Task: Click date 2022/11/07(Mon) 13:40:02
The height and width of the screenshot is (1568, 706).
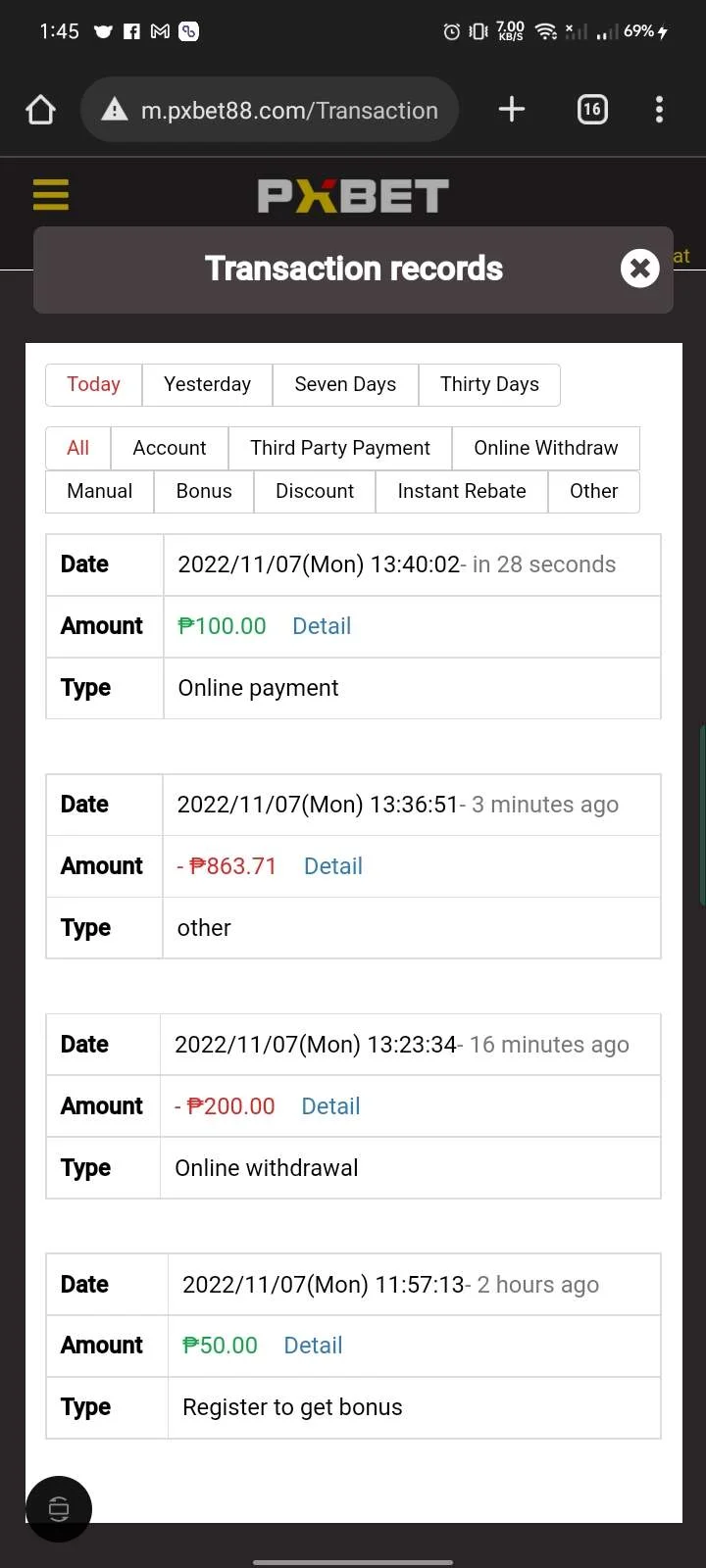Action: click(319, 564)
